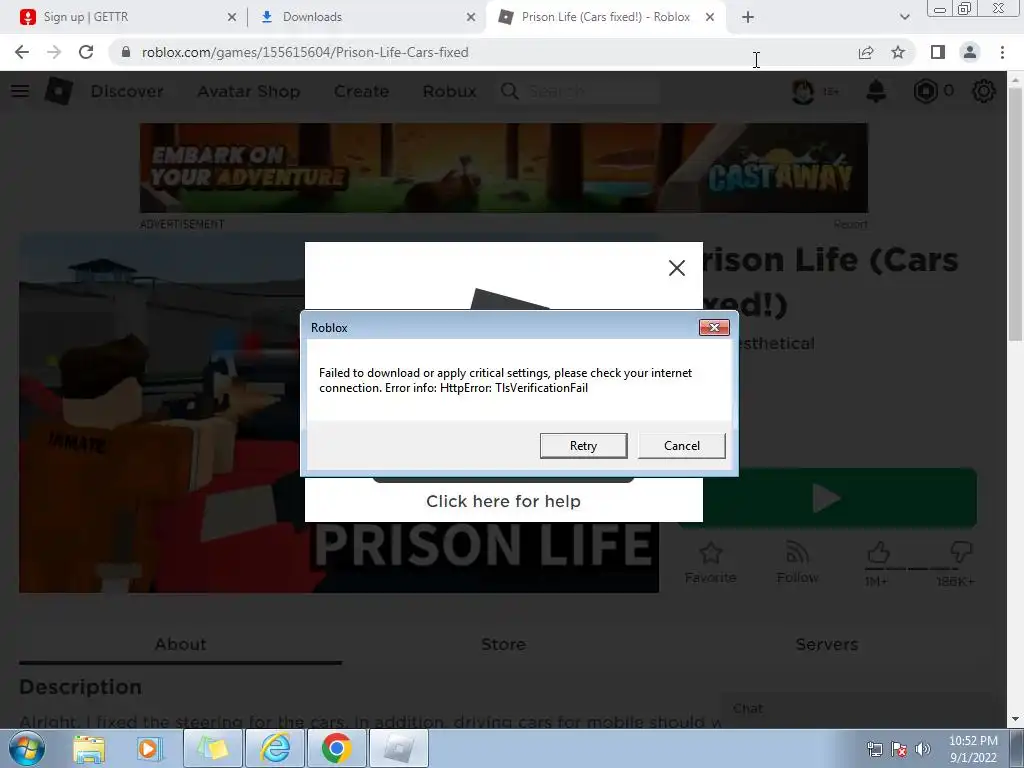This screenshot has height=768, width=1024.
Task: Click the Roblox avatar profile icon
Action: pyautogui.click(x=803, y=91)
